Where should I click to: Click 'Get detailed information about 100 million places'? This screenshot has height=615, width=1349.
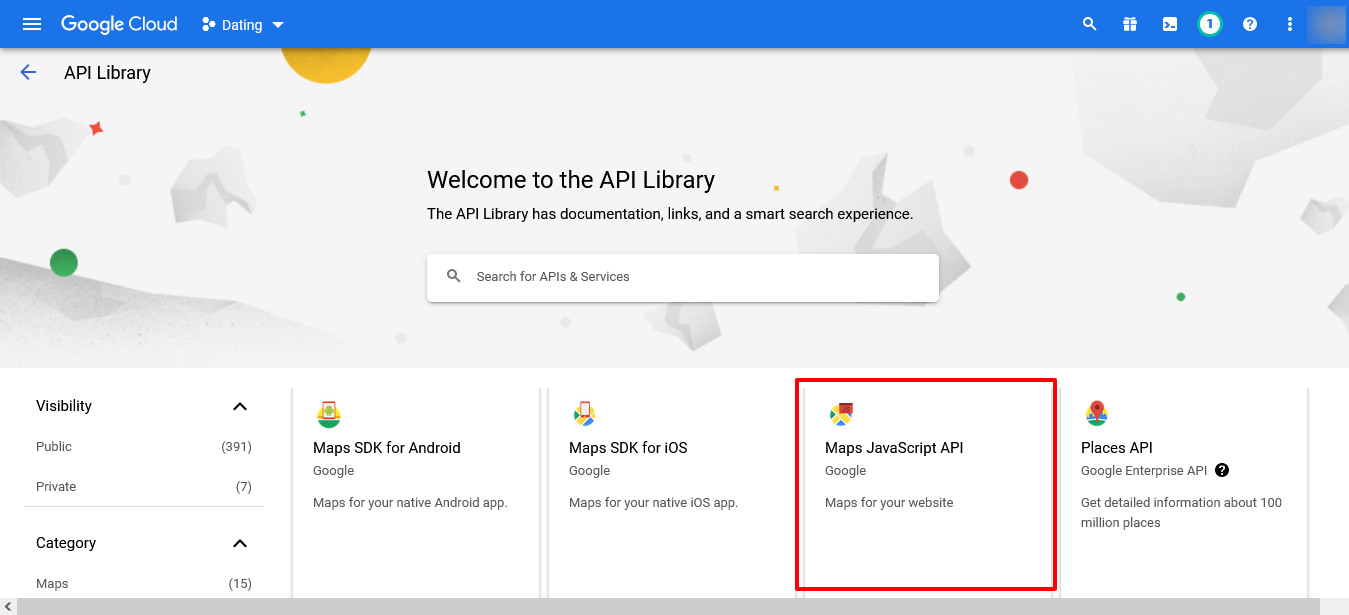click(1181, 513)
